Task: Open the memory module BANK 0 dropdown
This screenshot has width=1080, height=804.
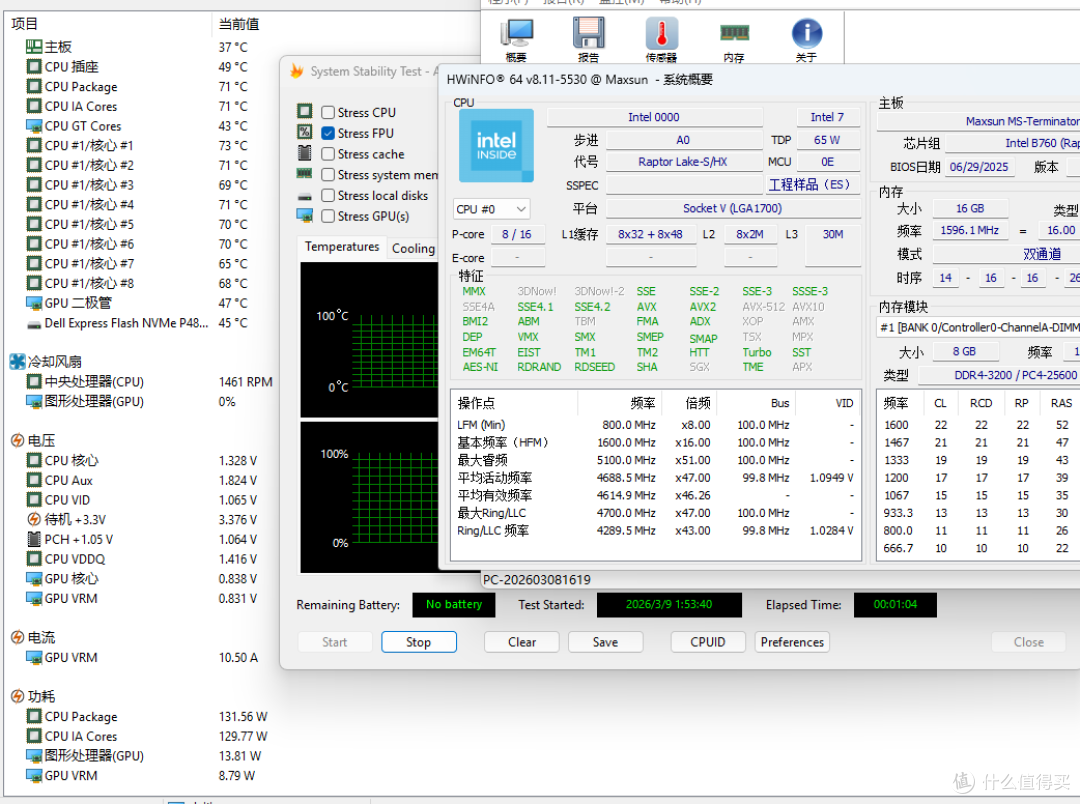Action: 978,328
